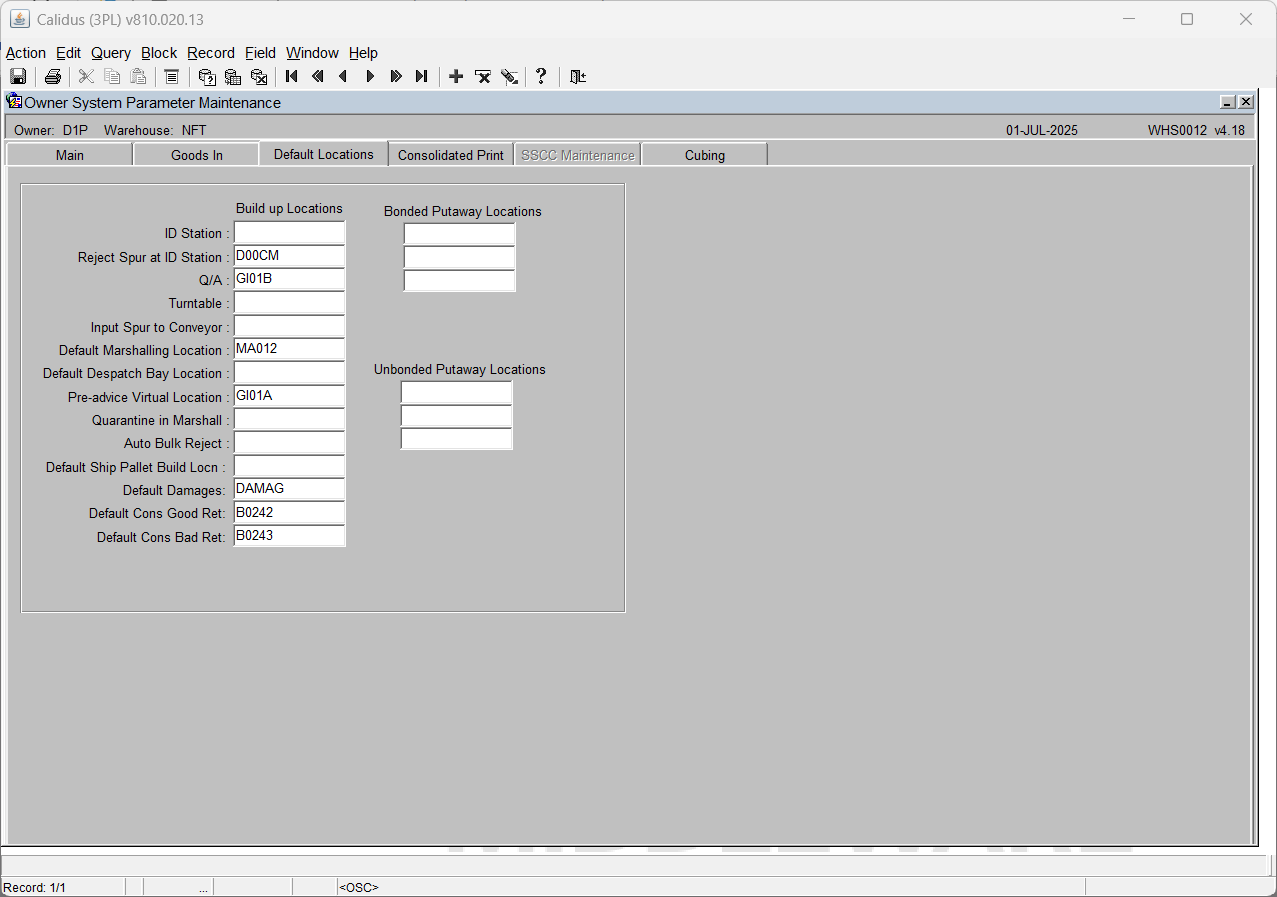Click the Default Despatch Bay Location field
This screenshot has width=1277, height=897.
coord(289,373)
